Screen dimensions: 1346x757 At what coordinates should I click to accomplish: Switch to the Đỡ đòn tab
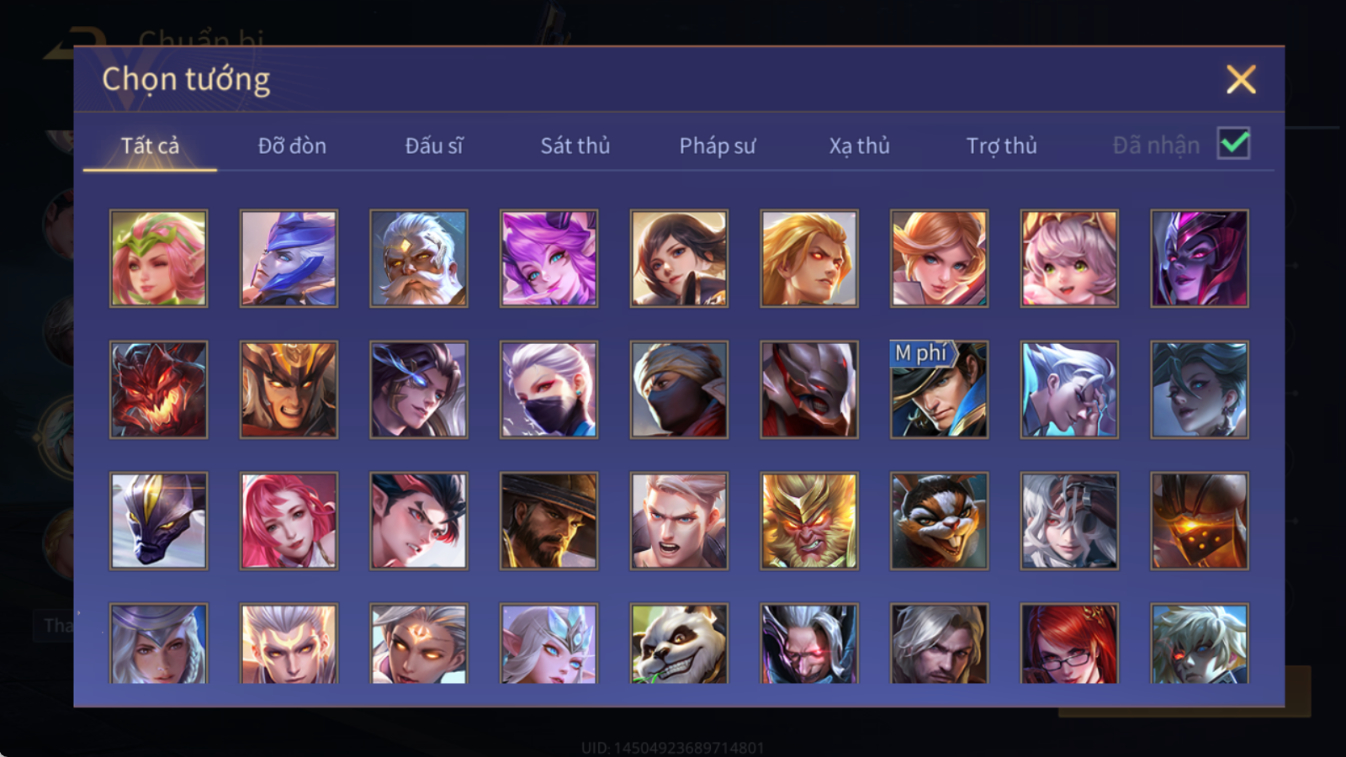tap(292, 146)
